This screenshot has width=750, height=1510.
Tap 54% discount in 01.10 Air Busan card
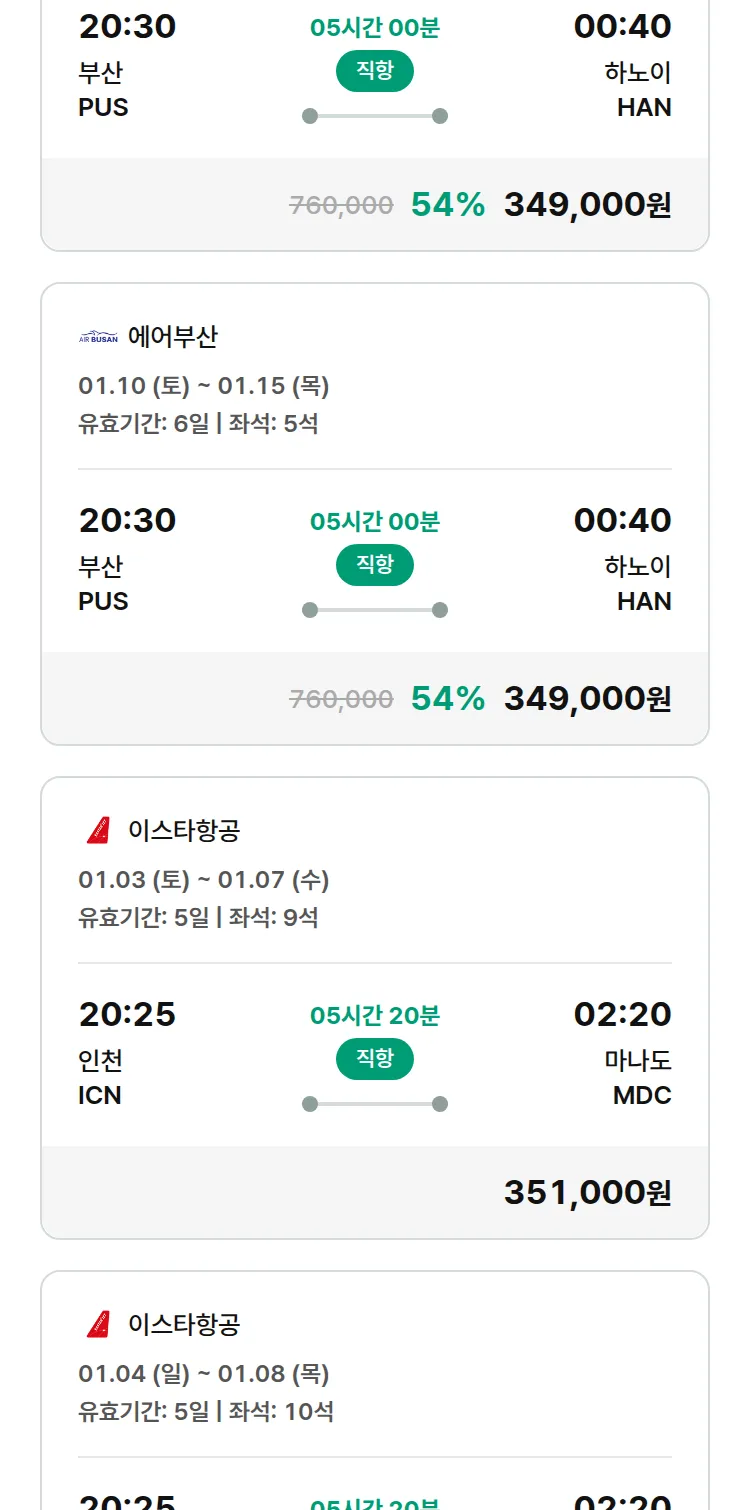click(448, 698)
